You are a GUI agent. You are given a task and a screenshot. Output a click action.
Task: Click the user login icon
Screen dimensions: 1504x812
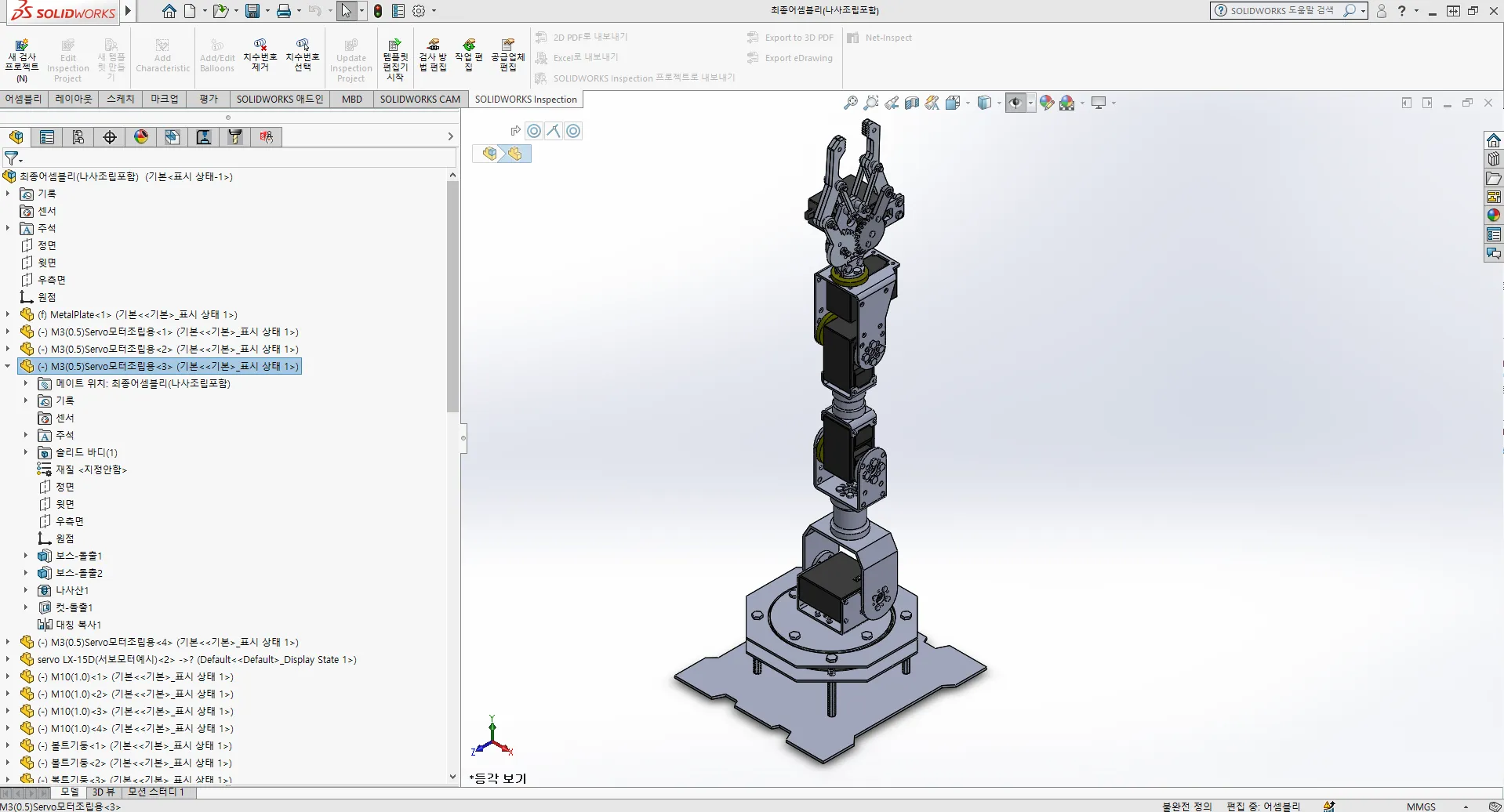tap(1382, 11)
